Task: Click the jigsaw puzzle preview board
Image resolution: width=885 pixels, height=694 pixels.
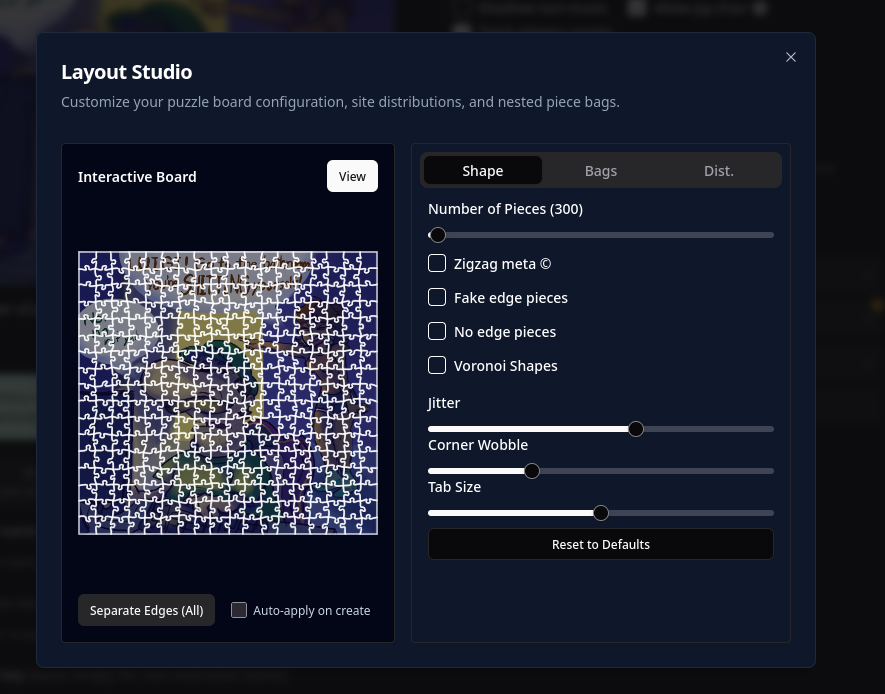Action: coord(228,393)
